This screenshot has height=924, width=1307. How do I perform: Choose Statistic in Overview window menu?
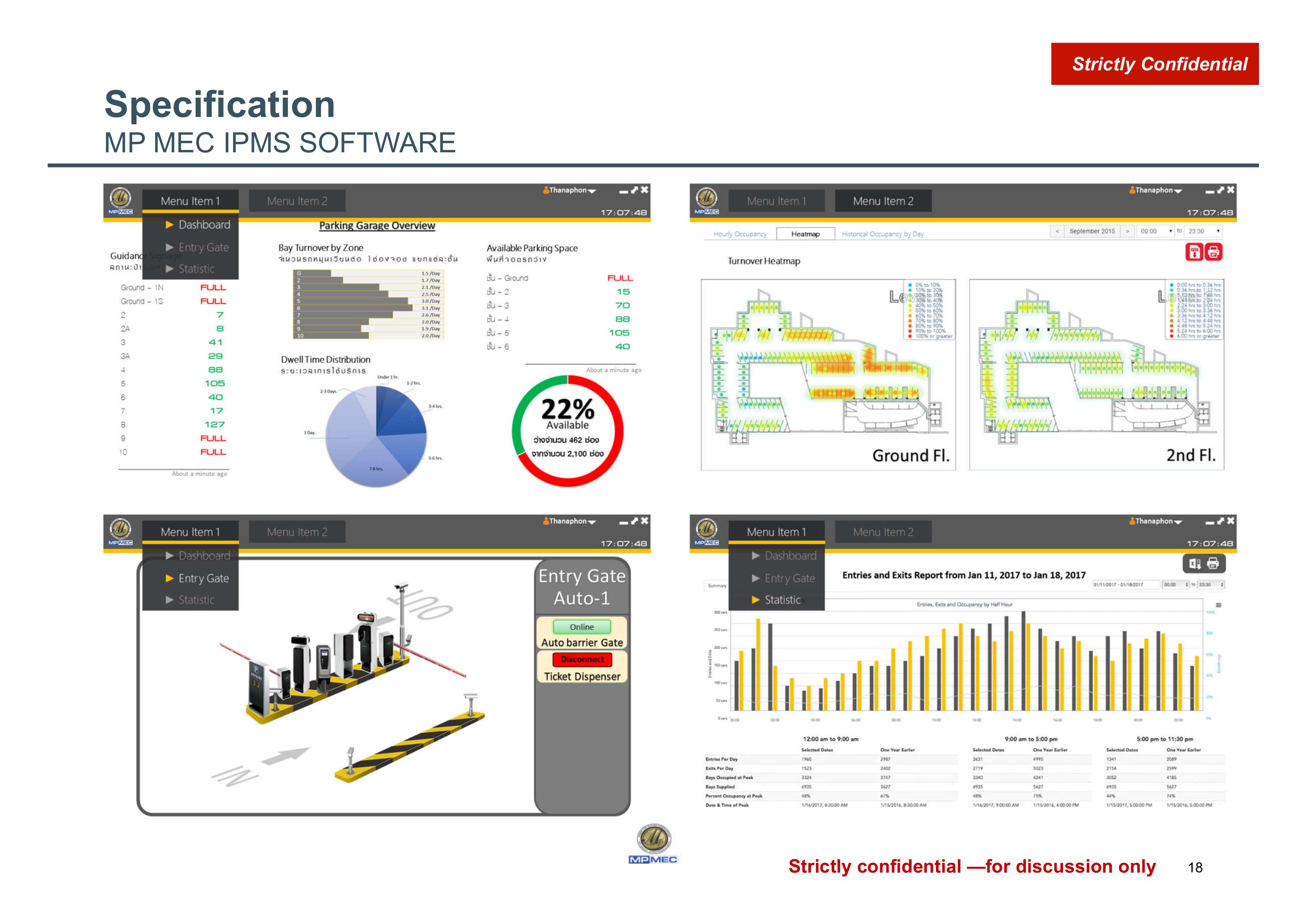pyautogui.click(x=190, y=269)
